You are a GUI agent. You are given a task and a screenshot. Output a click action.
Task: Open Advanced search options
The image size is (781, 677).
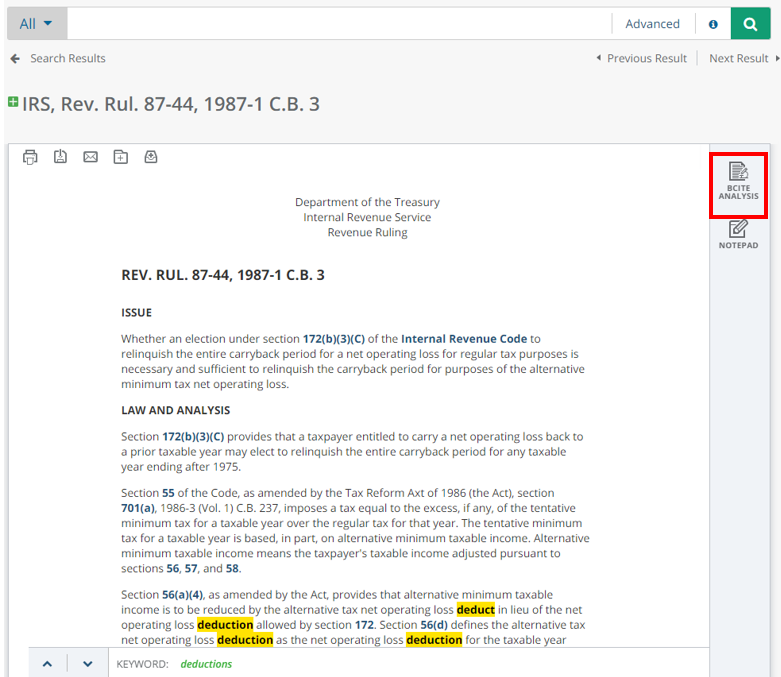coord(652,24)
